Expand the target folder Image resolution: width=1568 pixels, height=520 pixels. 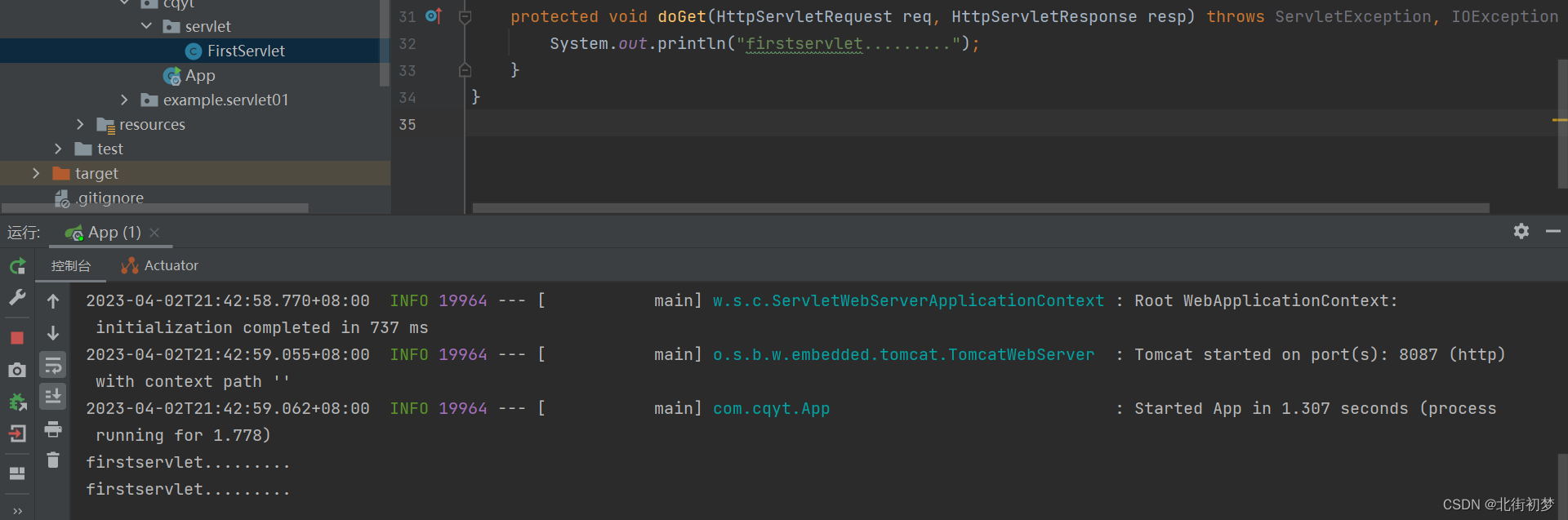tap(36, 173)
